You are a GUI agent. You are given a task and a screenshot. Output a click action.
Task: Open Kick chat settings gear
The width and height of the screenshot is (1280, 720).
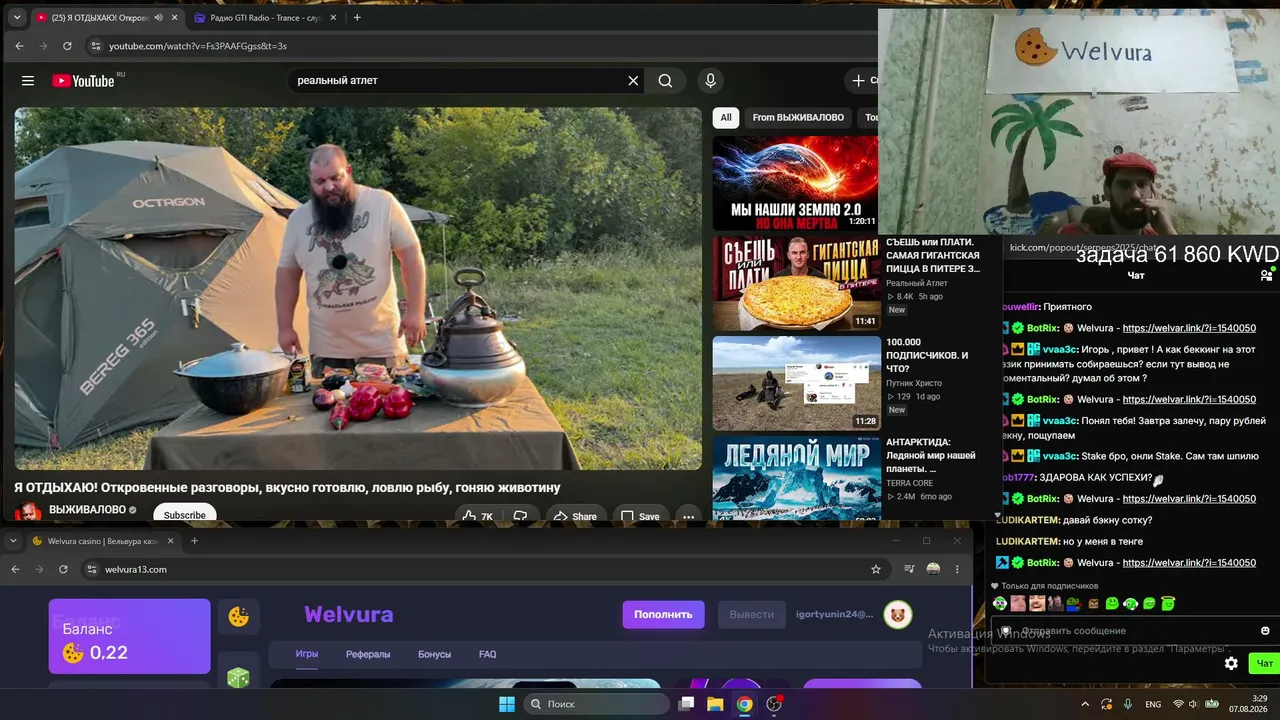[x=1231, y=663]
